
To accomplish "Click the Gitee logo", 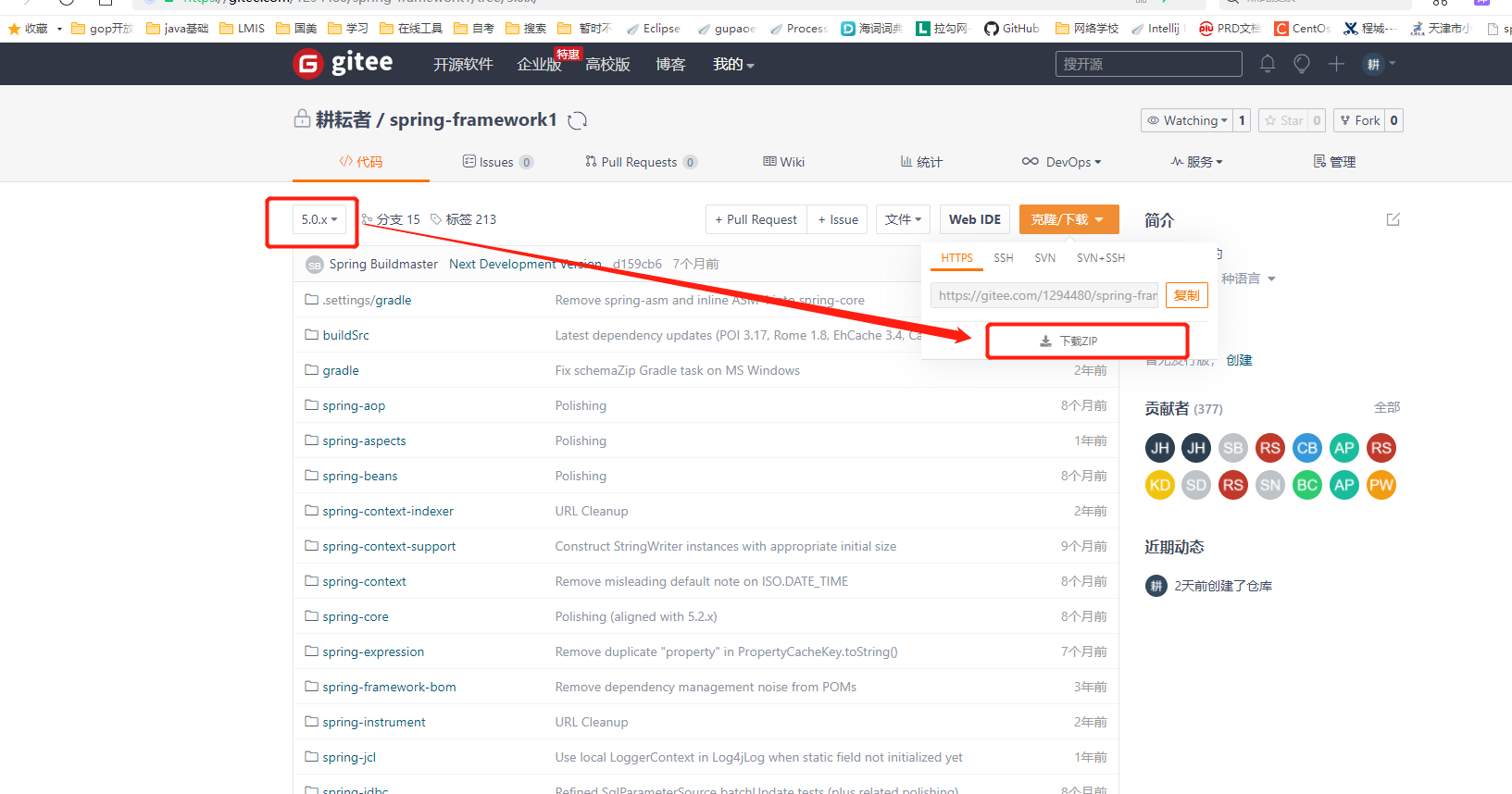I will [343, 64].
